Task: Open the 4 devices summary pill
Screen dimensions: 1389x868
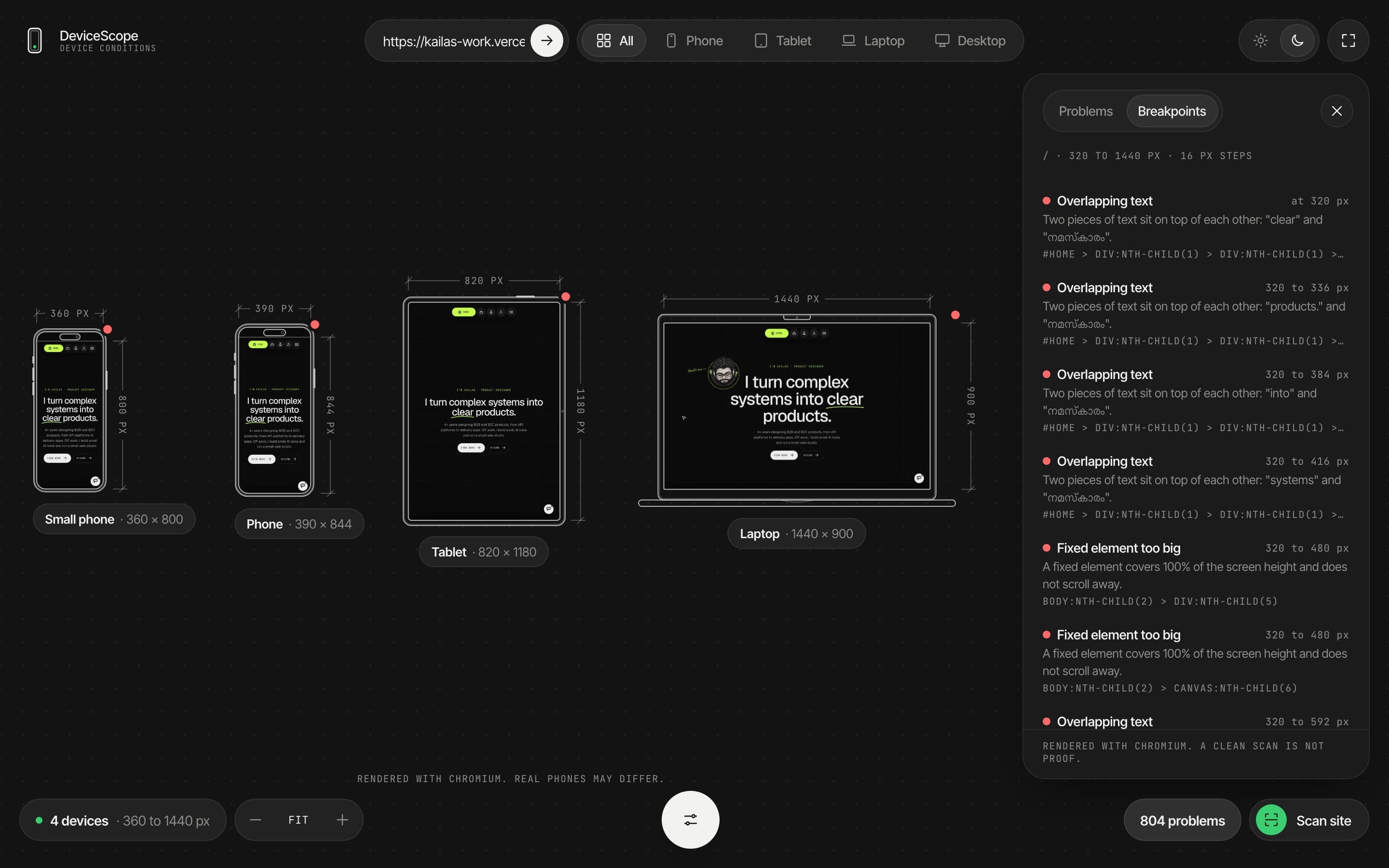Action: point(123,820)
